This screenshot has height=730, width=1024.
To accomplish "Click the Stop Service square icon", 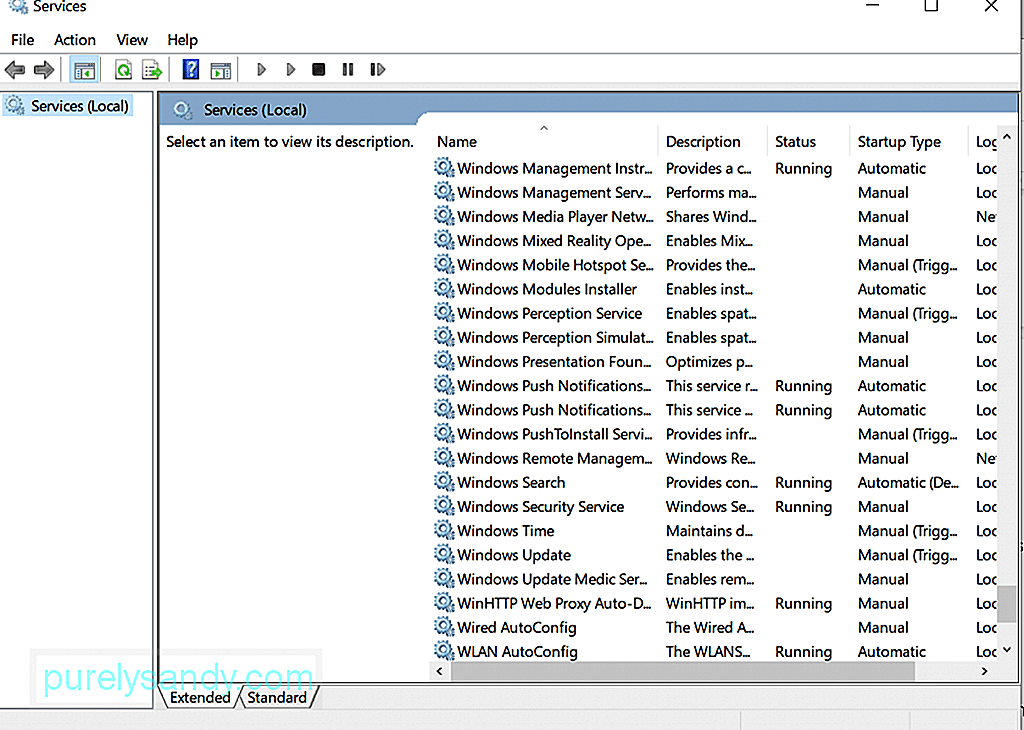I will (319, 69).
